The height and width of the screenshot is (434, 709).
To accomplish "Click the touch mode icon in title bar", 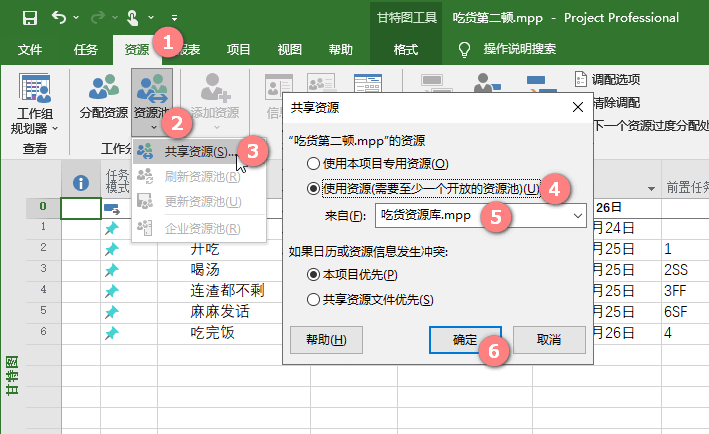I will (x=132, y=18).
